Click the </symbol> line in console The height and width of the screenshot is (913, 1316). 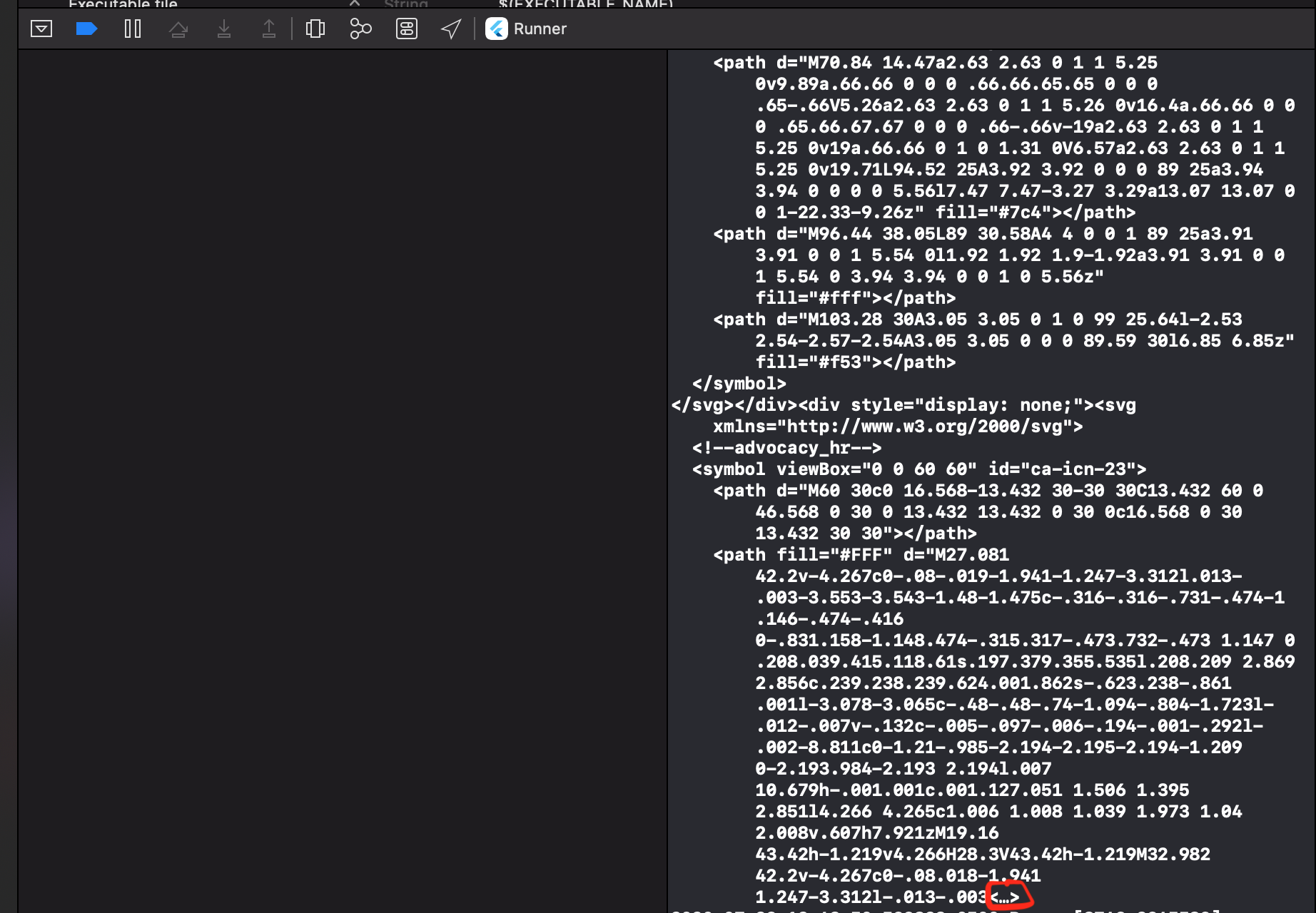coord(739,384)
